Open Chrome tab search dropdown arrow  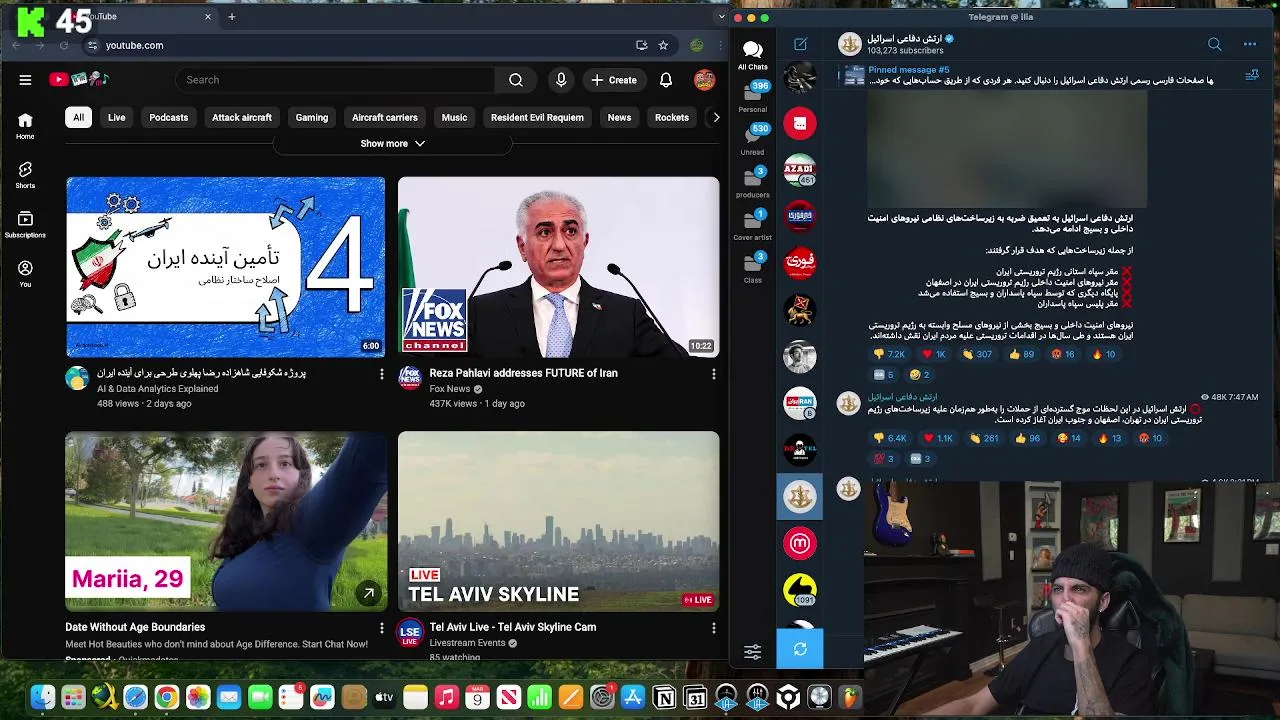pos(722,16)
